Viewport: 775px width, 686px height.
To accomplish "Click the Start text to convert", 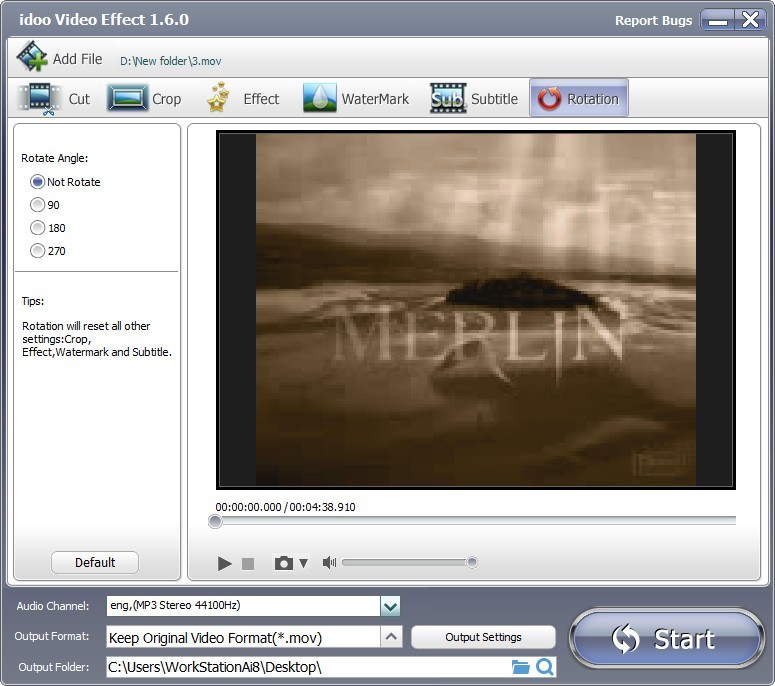I will (x=684, y=639).
